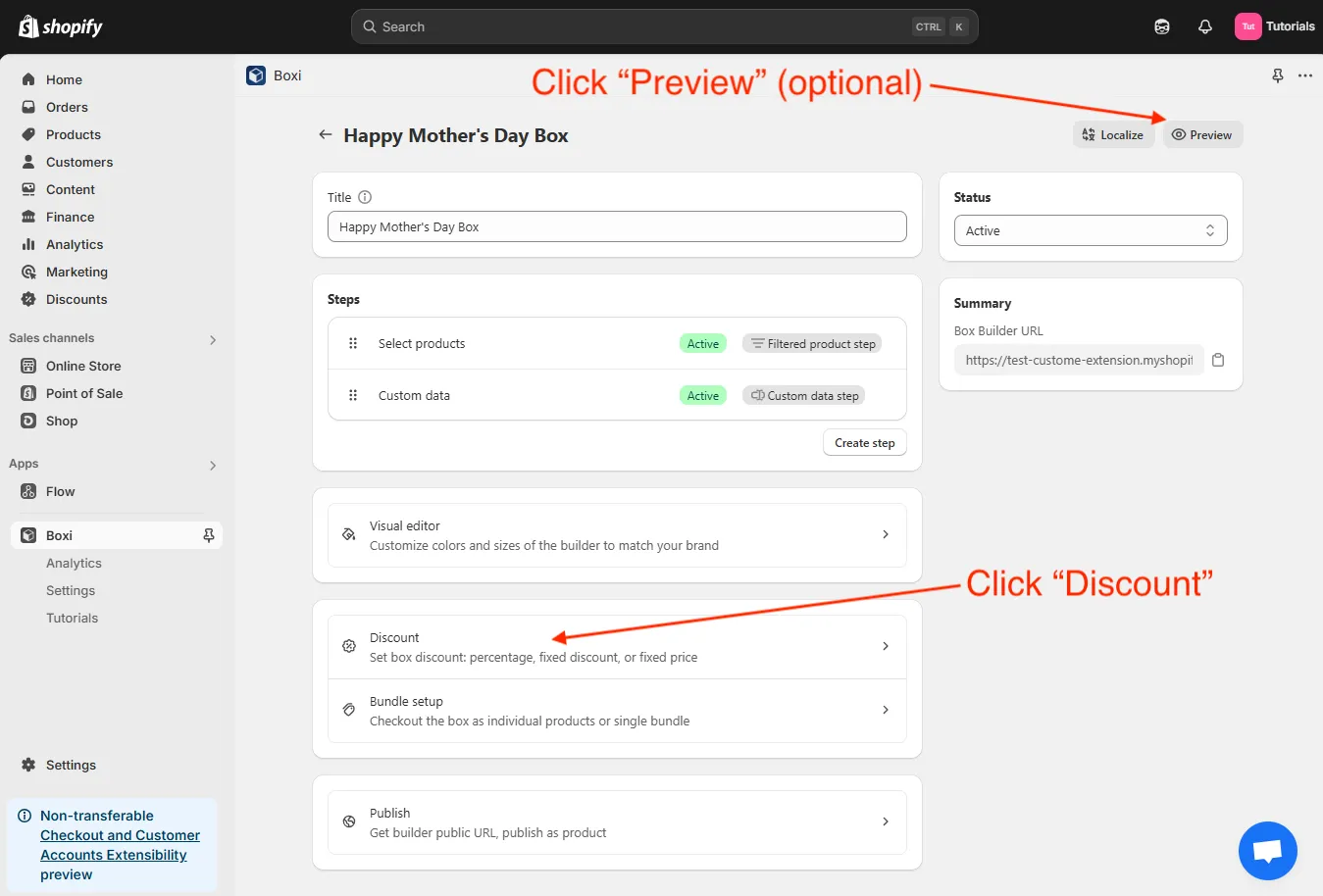Copy the Box Builder URL with clipboard icon
The image size is (1323, 896).
pyautogui.click(x=1218, y=360)
